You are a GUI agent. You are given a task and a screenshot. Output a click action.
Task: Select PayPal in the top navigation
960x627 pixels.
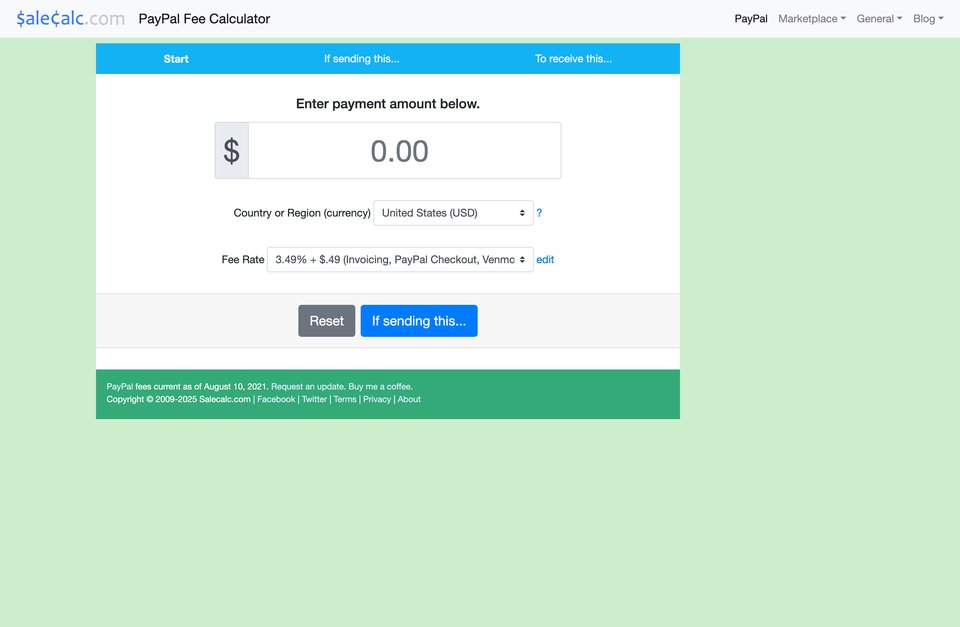[751, 18]
